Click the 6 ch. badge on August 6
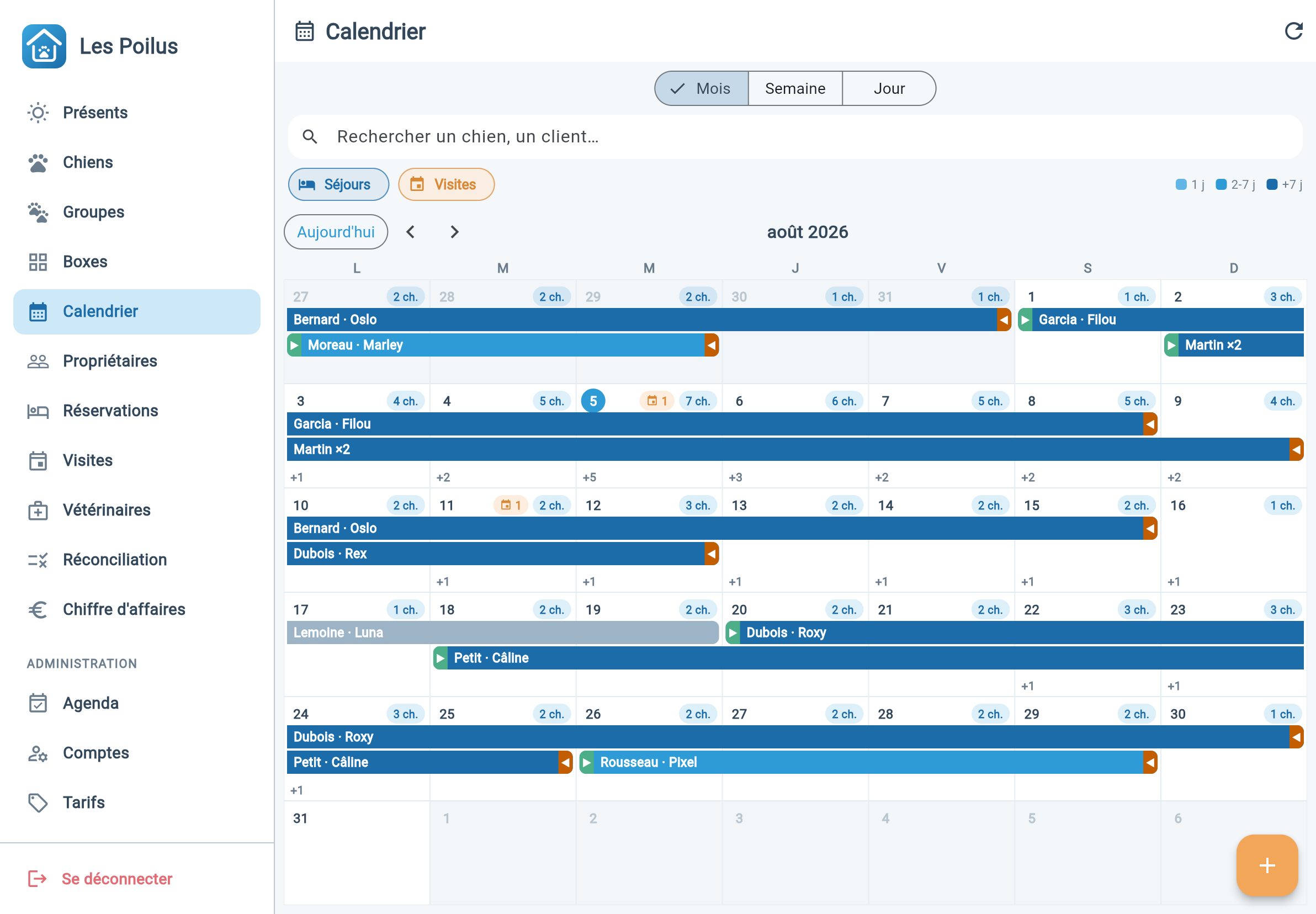The width and height of the screenshot is (1316, 914). pyautogui.click(x=844, y=401)
